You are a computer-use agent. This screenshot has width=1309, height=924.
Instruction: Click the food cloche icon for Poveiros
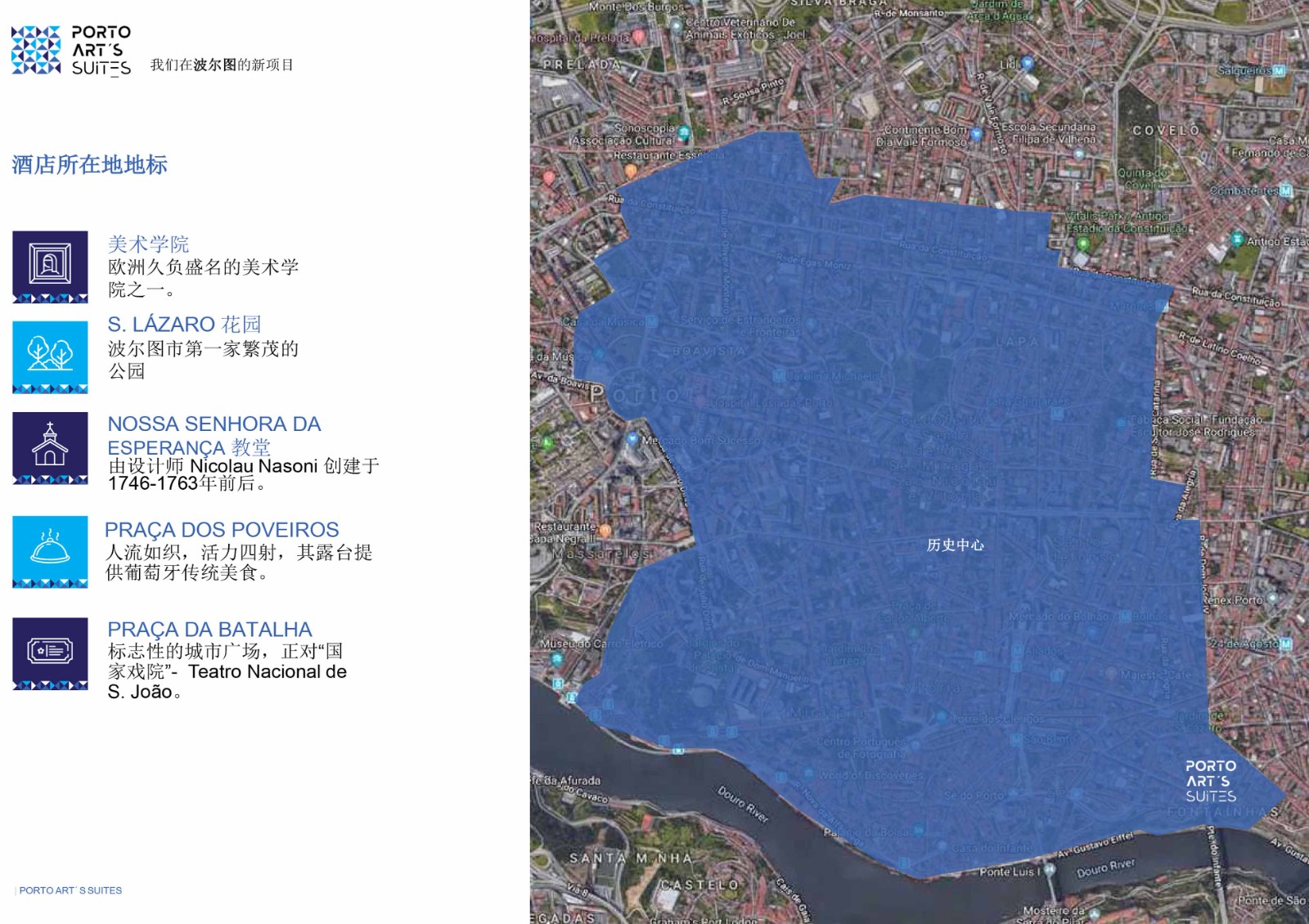pyautogui.click(x=50, y=550)
